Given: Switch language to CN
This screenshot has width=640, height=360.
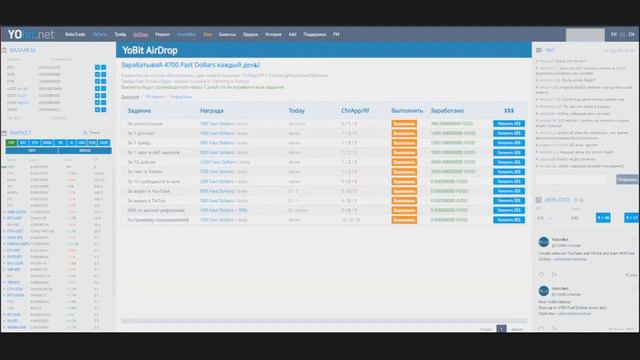Looking at the screenshot, I should click(x=631, y=35).
